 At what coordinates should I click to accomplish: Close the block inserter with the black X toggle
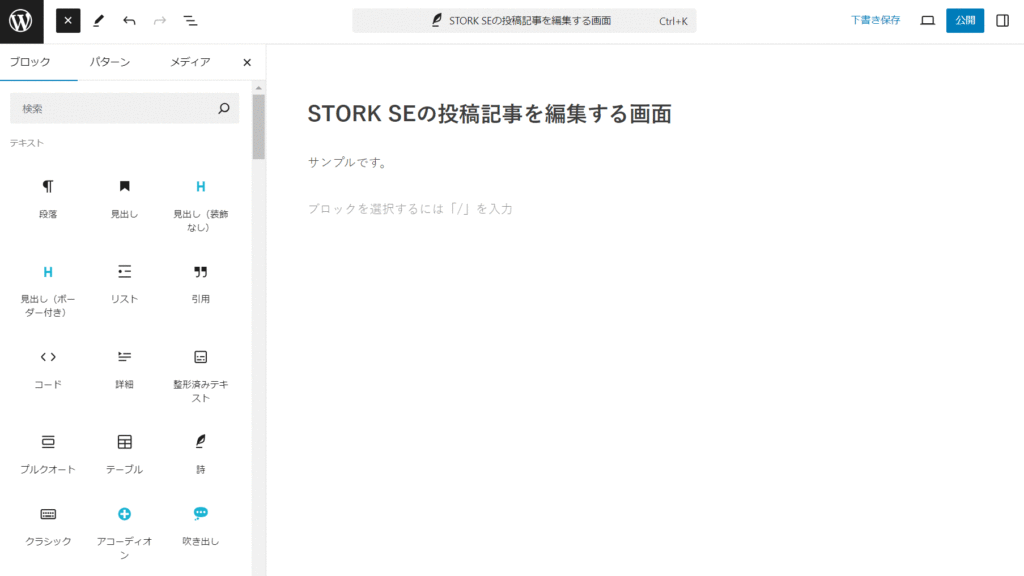point(68,21)
